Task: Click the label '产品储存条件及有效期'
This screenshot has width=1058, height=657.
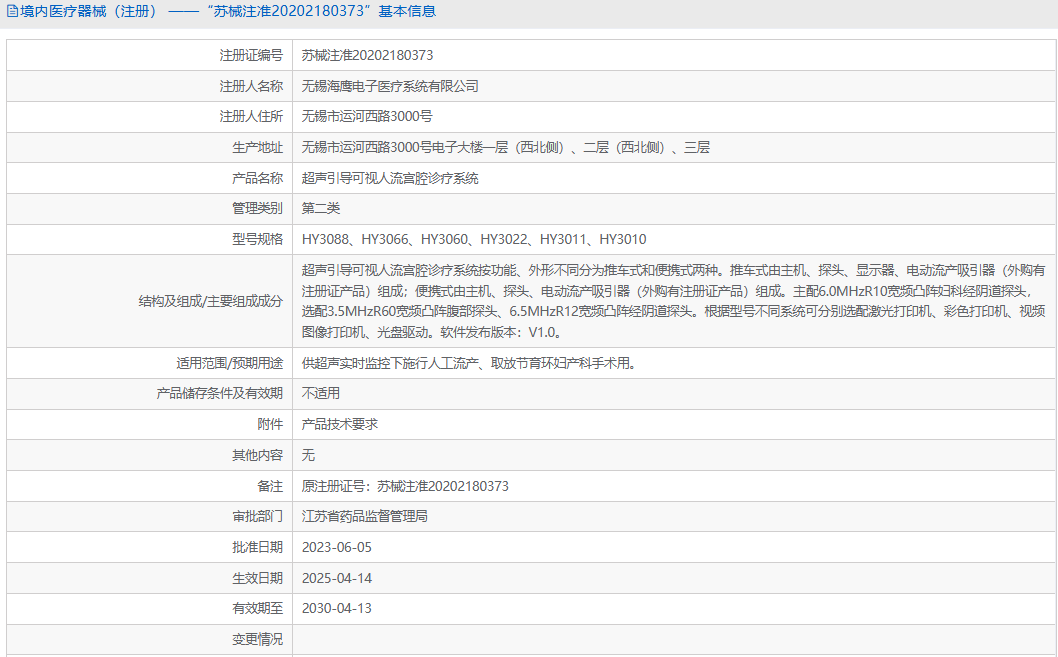Action: click(219, 393)
